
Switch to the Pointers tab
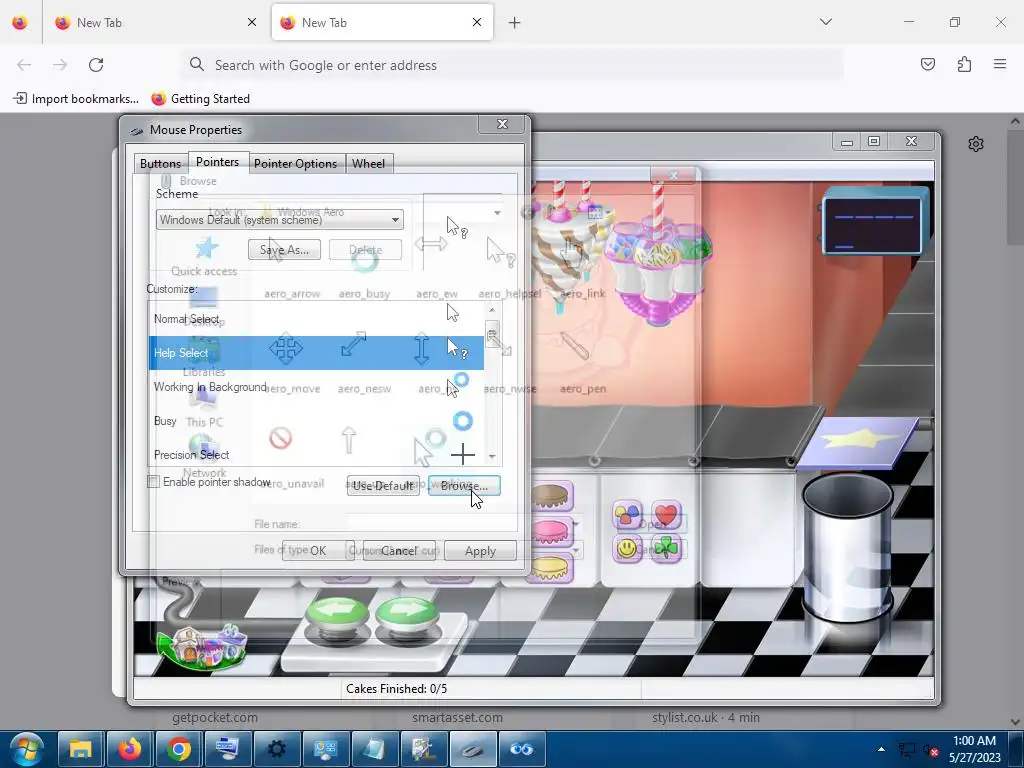point(217,162)
